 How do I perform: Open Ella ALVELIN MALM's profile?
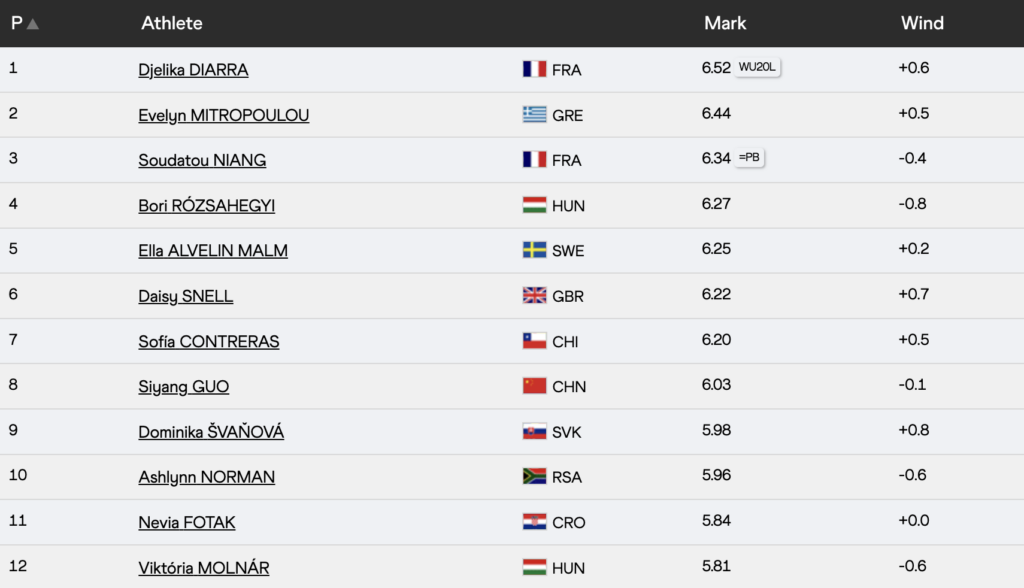(213, 251)
